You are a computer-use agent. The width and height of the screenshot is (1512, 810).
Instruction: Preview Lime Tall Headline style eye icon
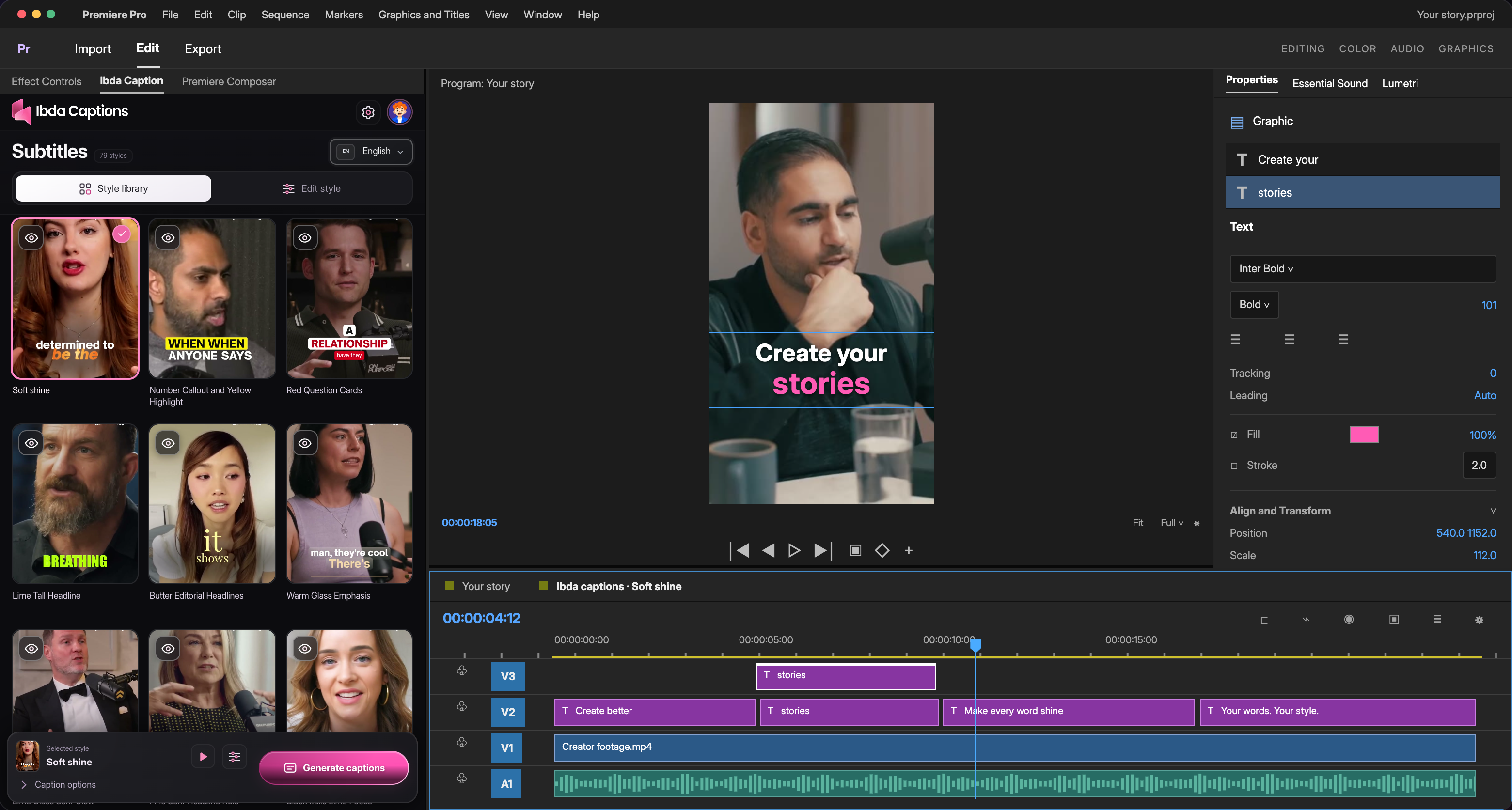coord(31,443)
